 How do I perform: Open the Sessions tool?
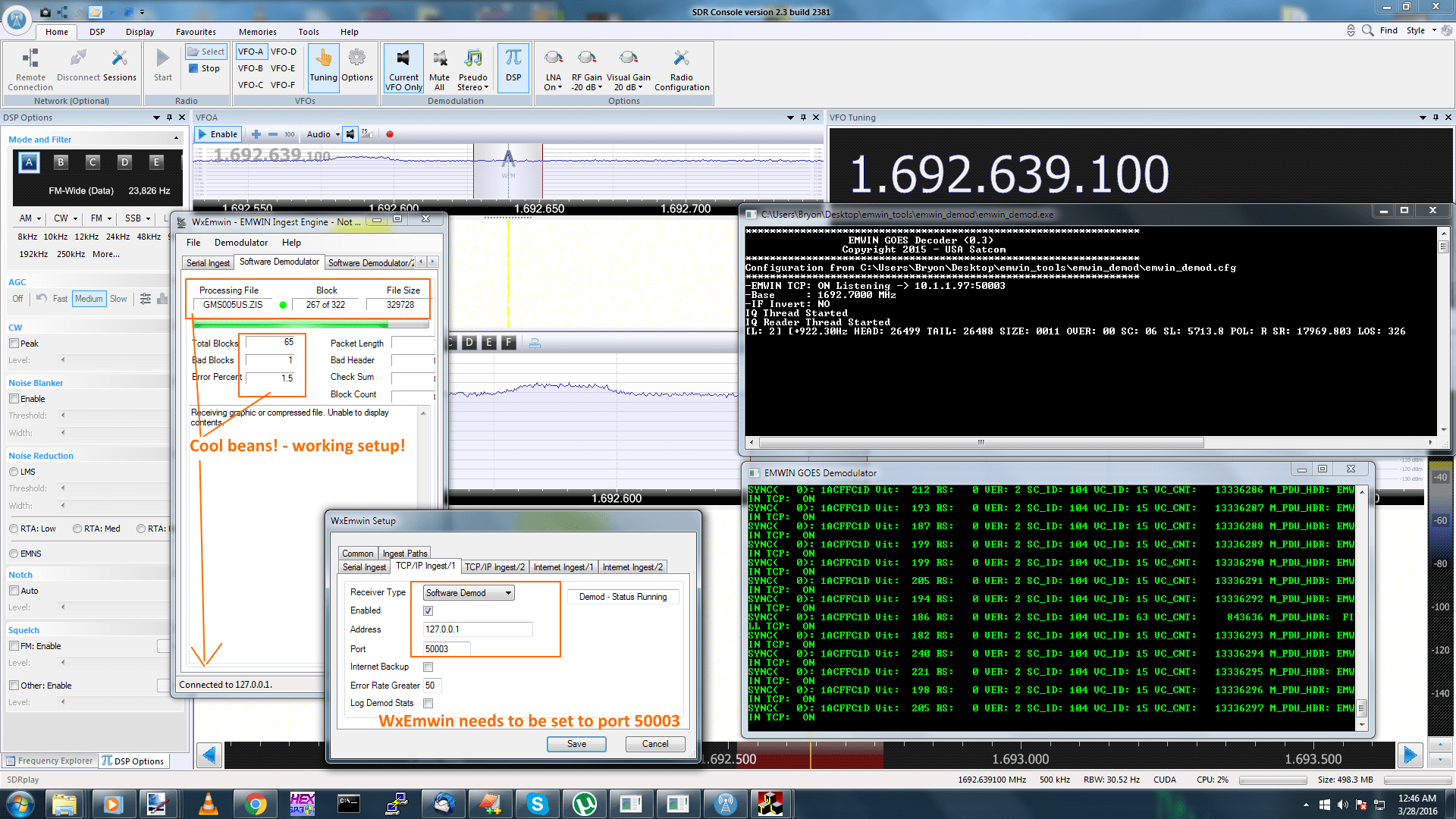tap(119, 64)
